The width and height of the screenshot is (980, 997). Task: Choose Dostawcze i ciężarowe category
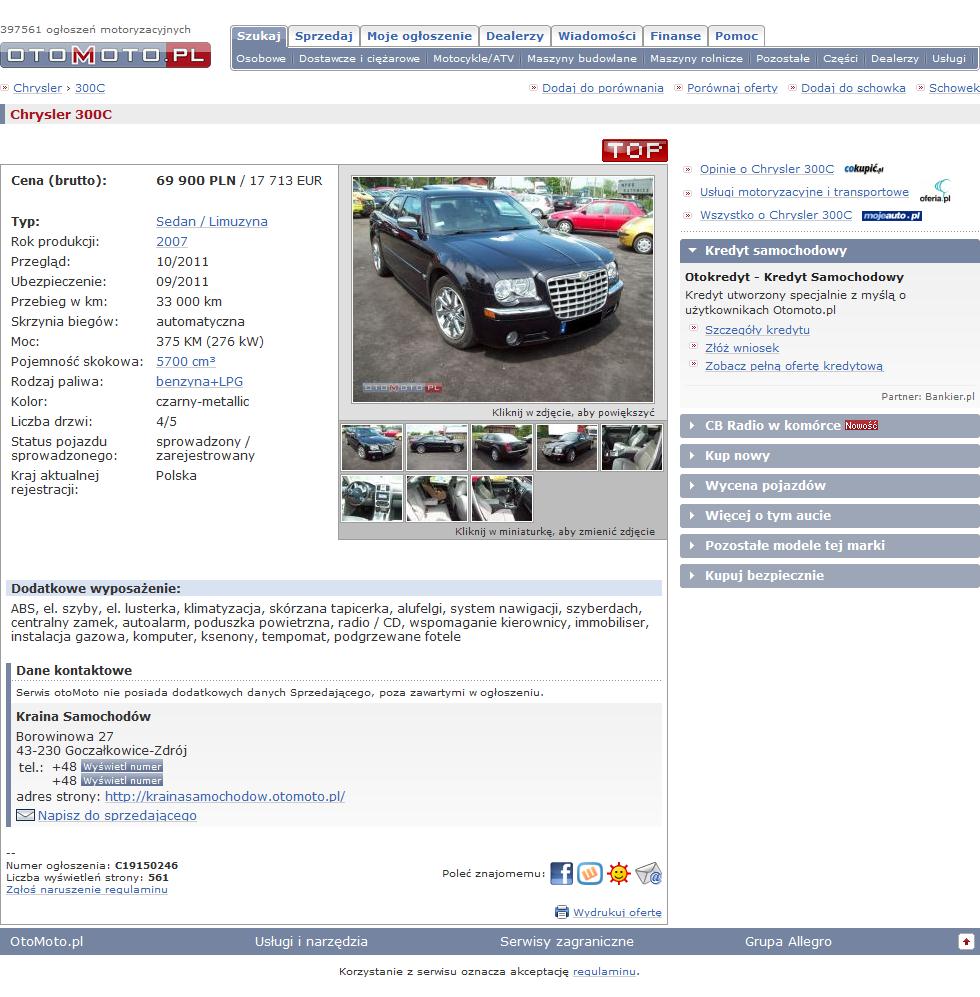(x=359, y=58)
